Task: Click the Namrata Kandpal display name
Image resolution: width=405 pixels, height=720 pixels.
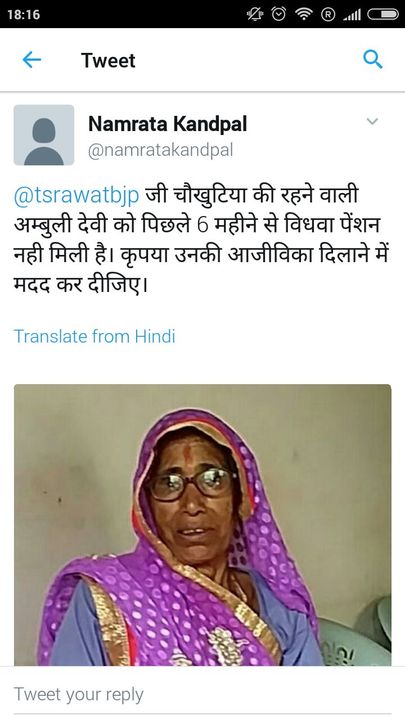Action: tap(168, 124)
